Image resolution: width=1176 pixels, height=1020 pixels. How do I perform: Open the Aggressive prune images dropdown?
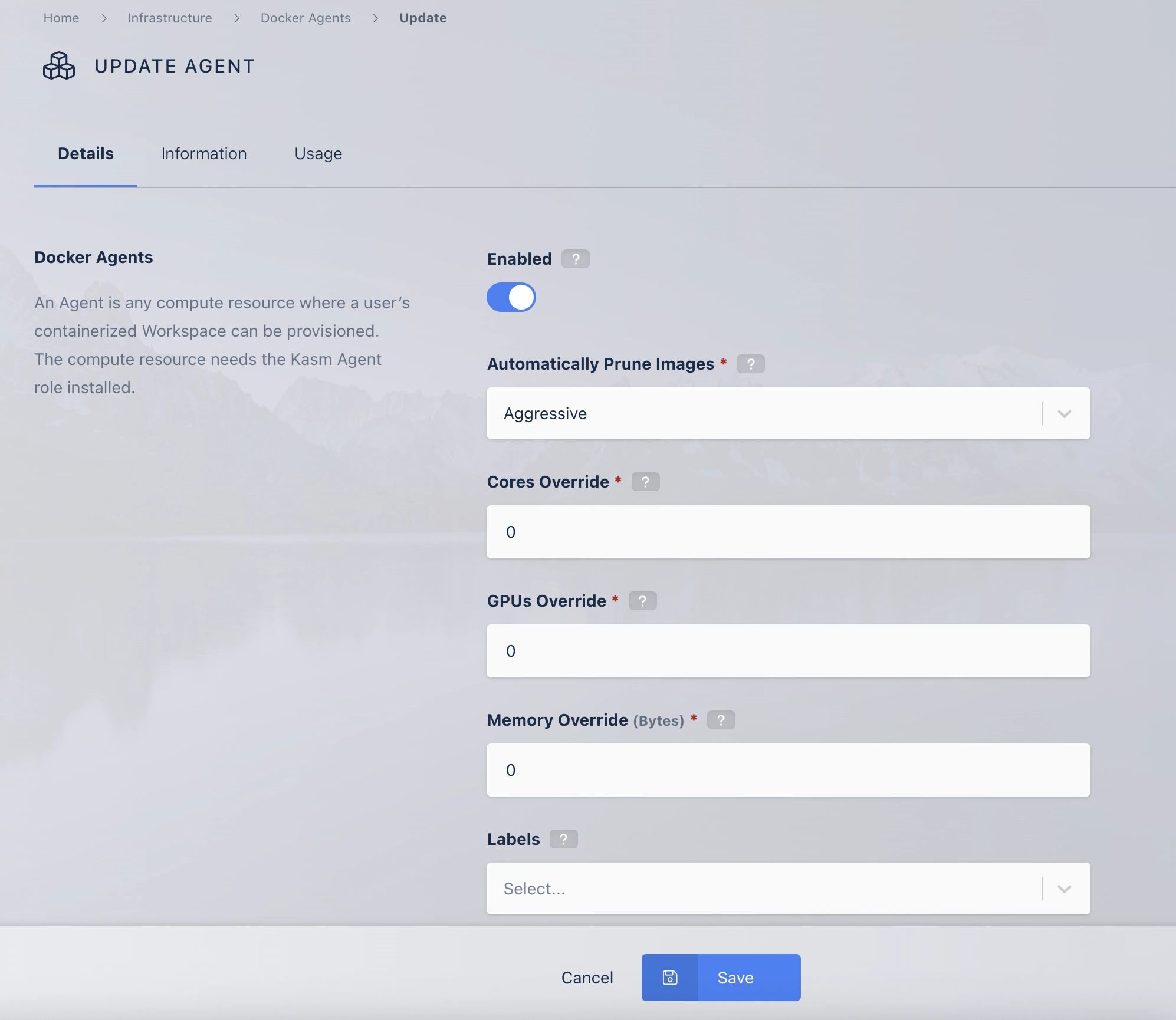[x=788, y=413]
